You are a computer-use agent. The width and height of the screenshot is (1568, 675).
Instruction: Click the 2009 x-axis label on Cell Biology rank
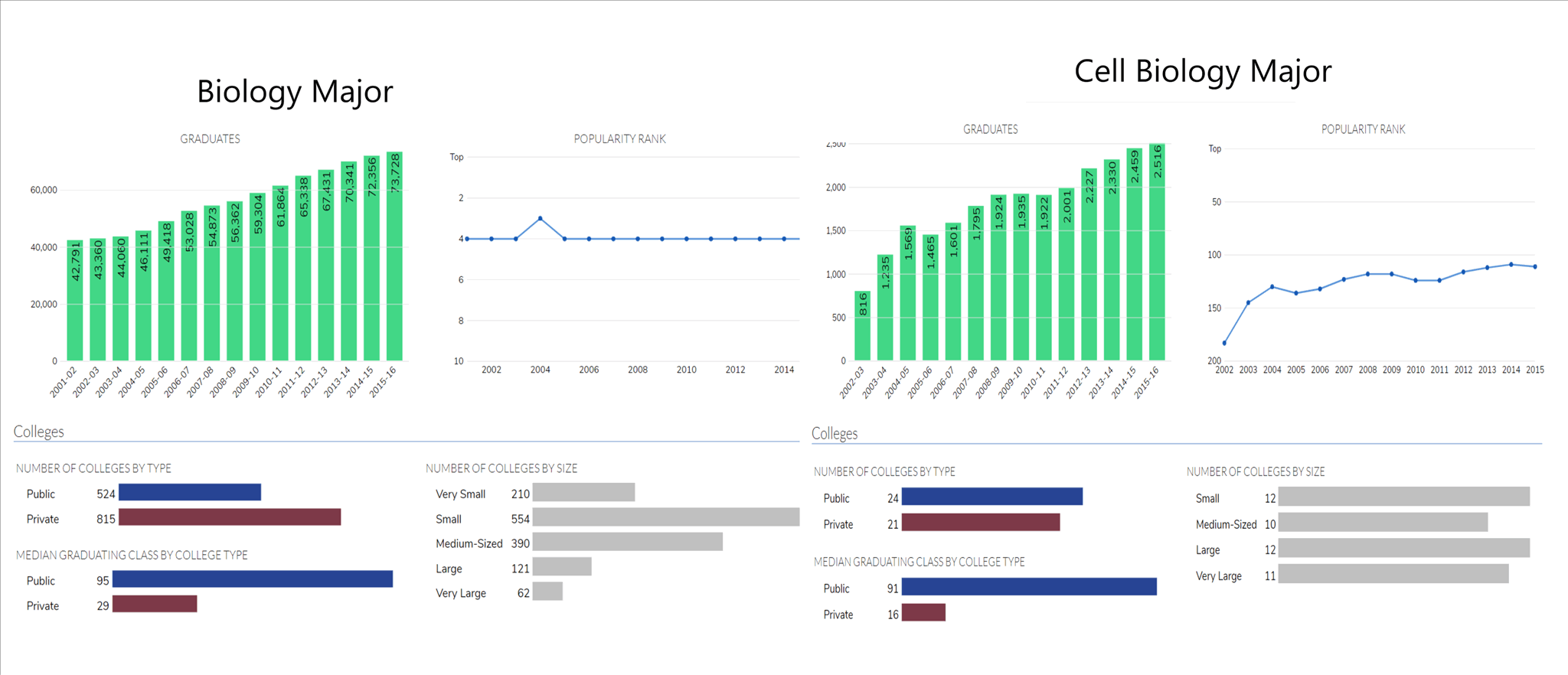(1392, 370)
